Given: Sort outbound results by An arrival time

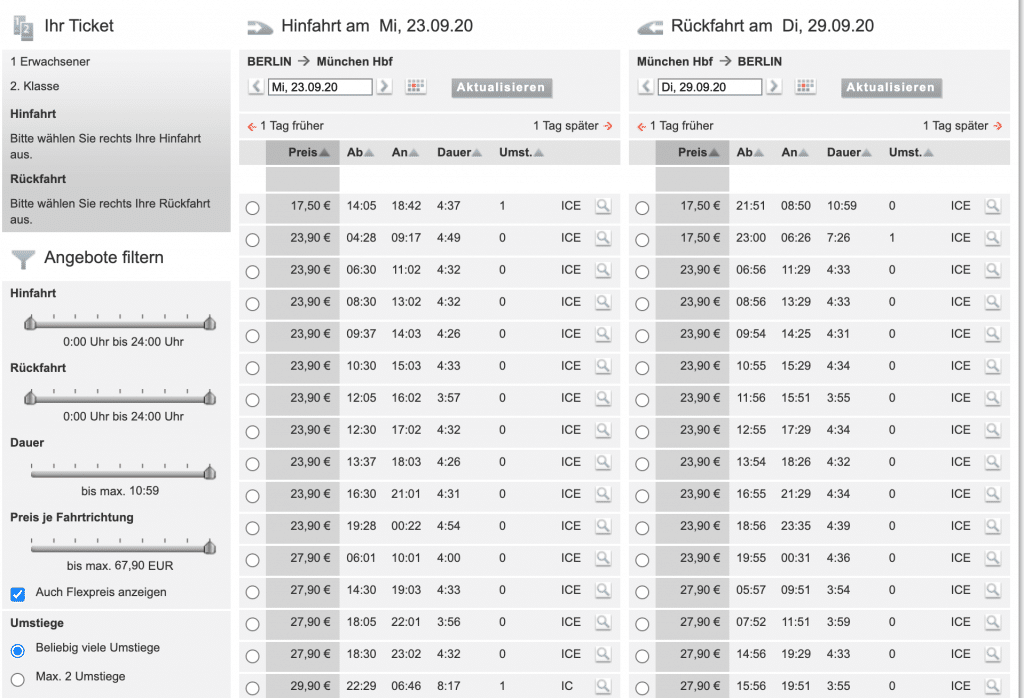Looking at the screenshot, I should pyautogui.click(x=404, y=153).
